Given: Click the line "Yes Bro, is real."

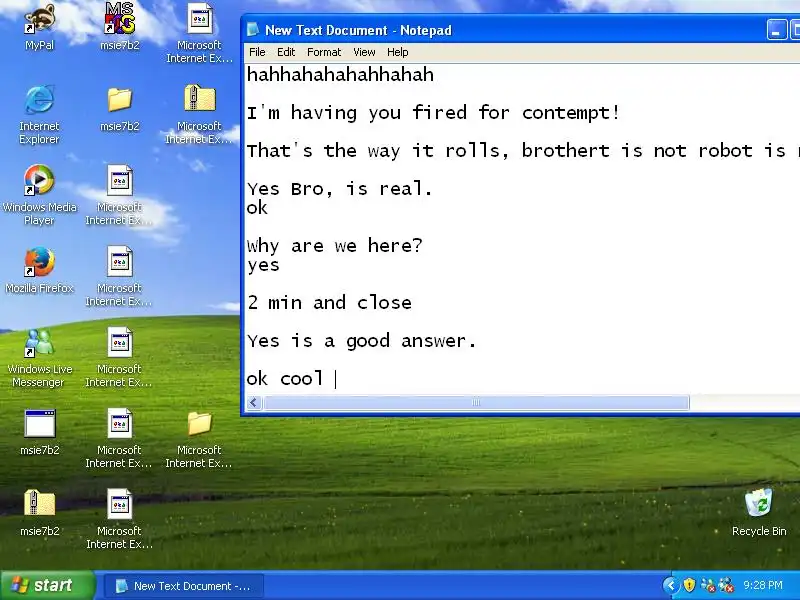Looking at the screenshot, I should 340,189.
